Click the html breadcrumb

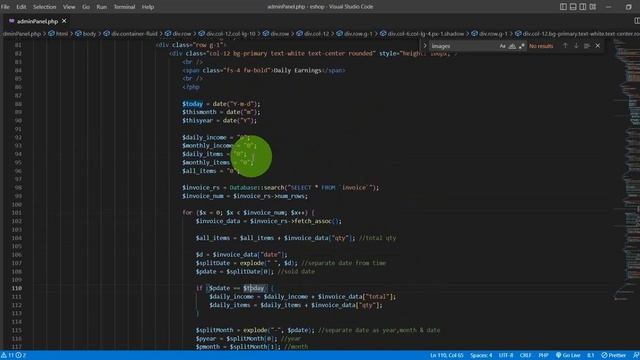[58, 33]
